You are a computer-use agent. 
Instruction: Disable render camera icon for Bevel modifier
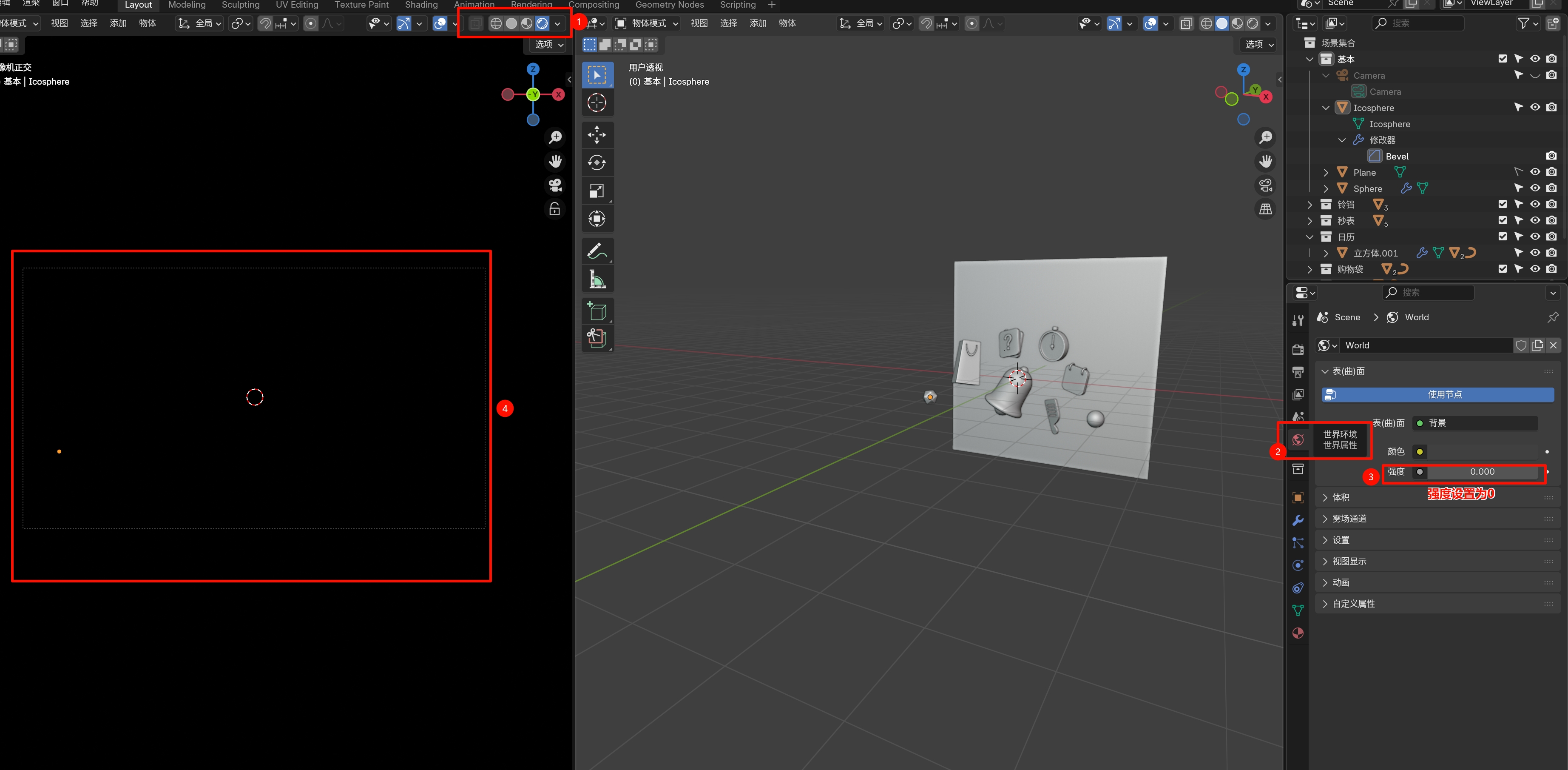coord(1551,156)
